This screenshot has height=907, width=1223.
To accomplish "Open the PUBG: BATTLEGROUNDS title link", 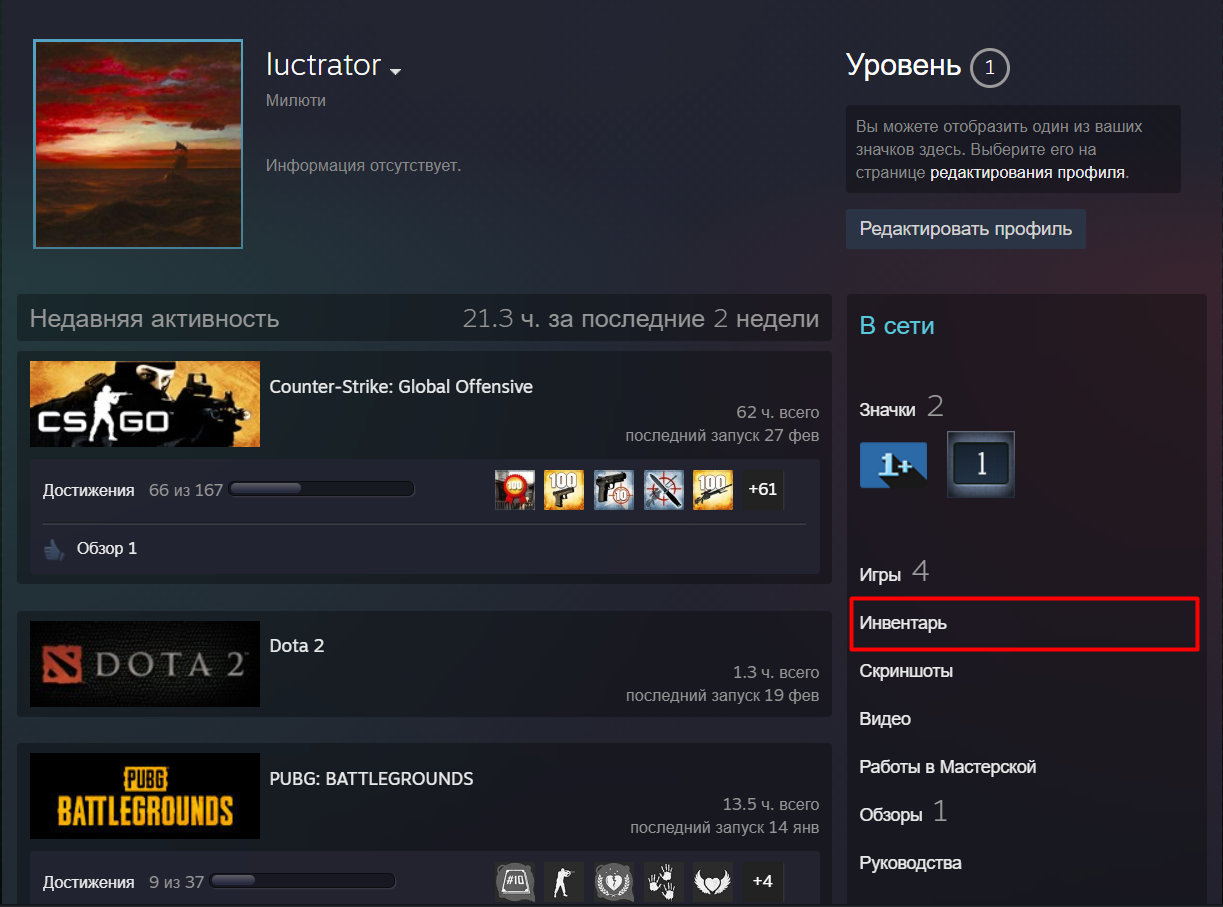I will tap(372, 779).
